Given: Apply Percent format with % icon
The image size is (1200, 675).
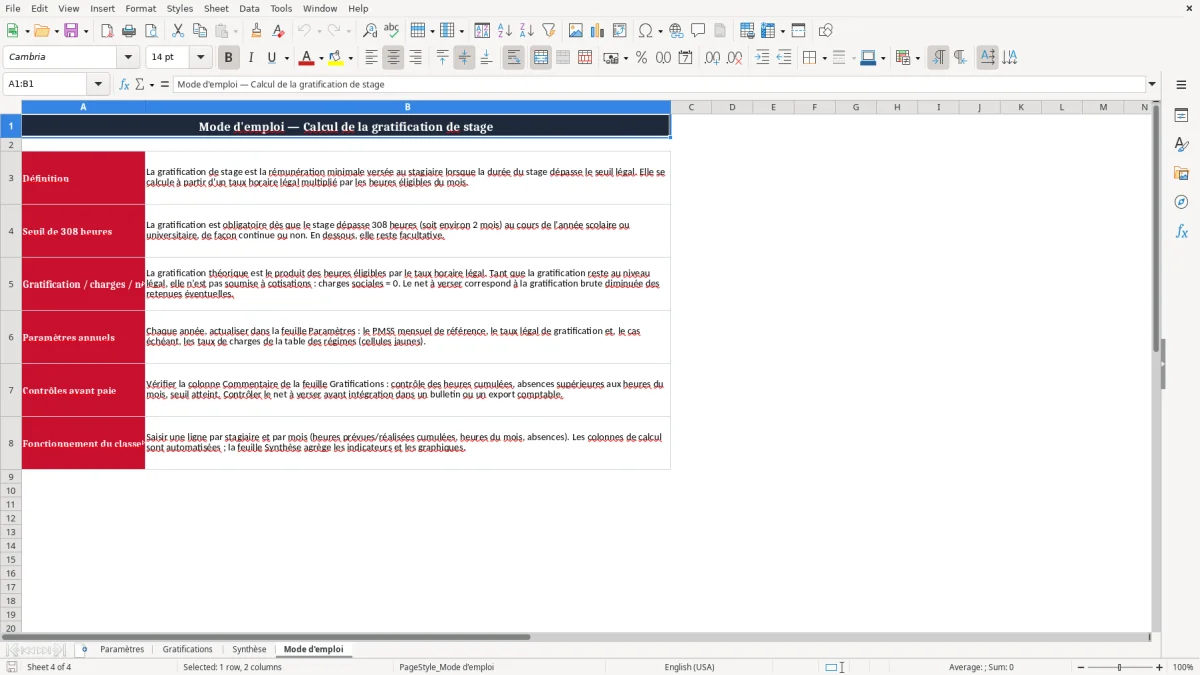Looking at the screenshot, I should pyautogui.click(x=641, y=58).
